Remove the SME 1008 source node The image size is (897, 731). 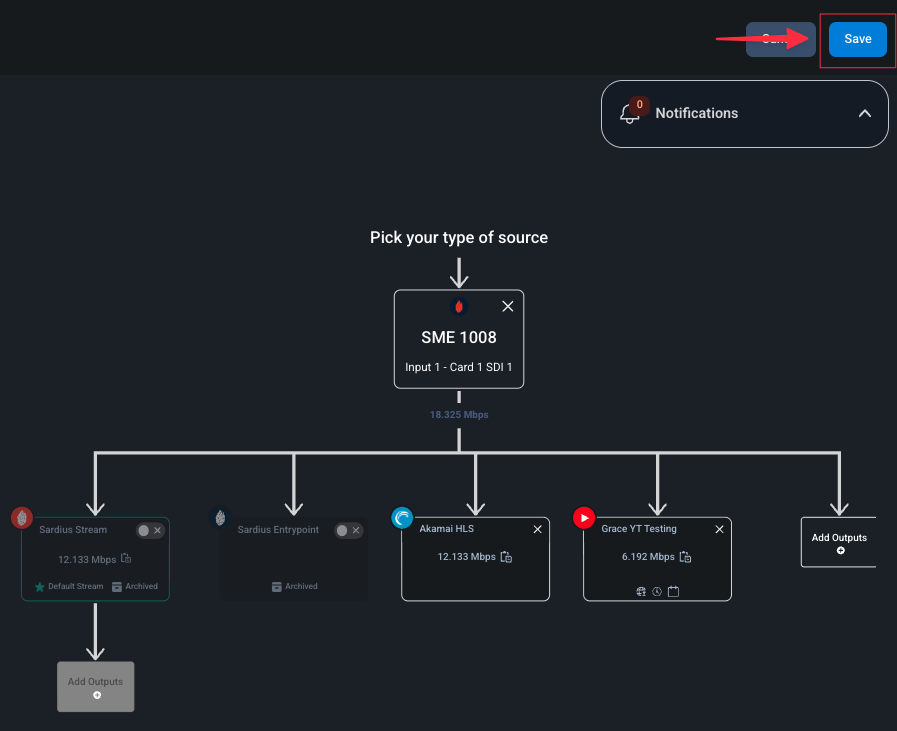click(x=507, y=307)
